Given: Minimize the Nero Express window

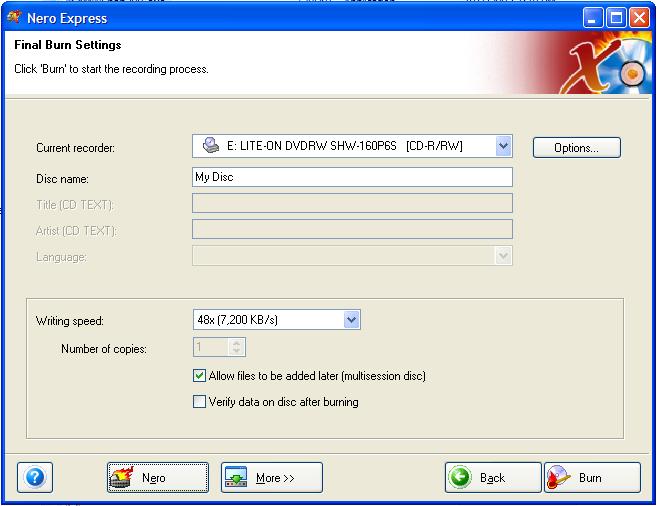Looking at the screenshot, I should point(592,18).
